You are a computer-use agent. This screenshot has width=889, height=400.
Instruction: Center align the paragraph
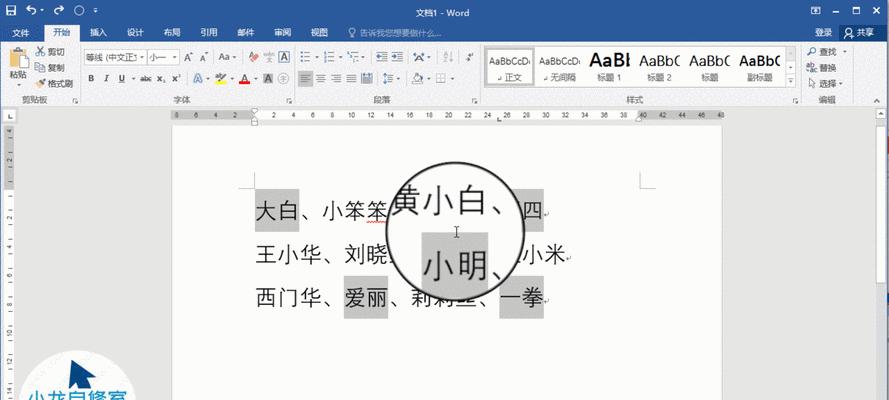coord(321,79)
